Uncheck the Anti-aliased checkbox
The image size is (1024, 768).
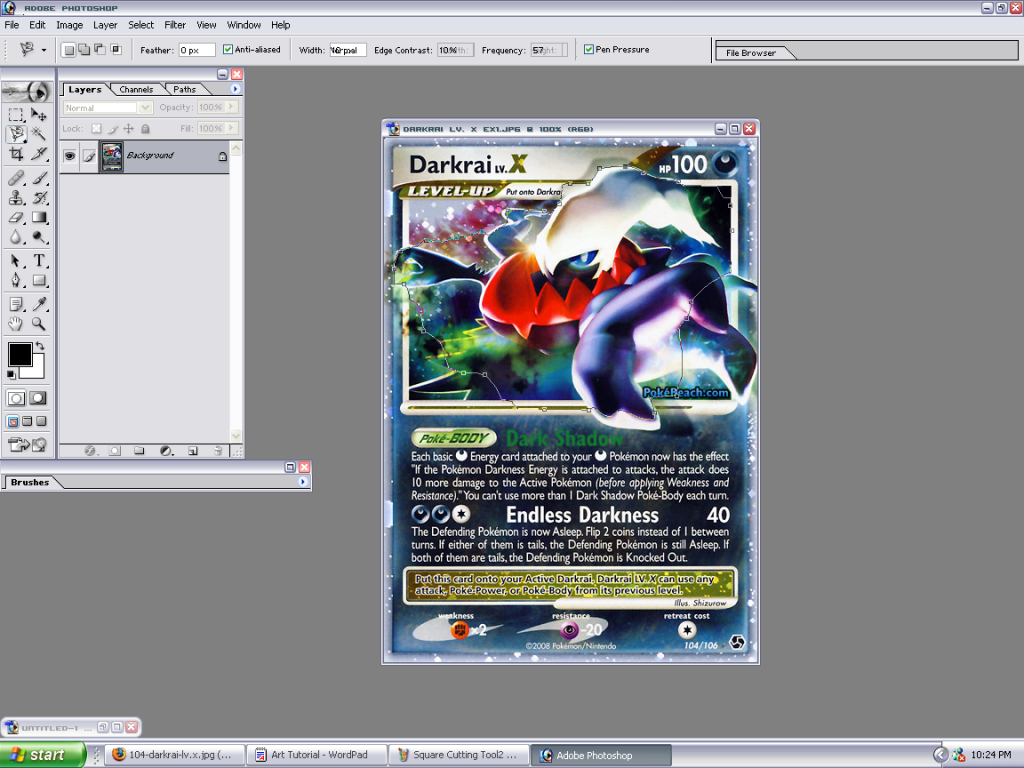(228, 50)
